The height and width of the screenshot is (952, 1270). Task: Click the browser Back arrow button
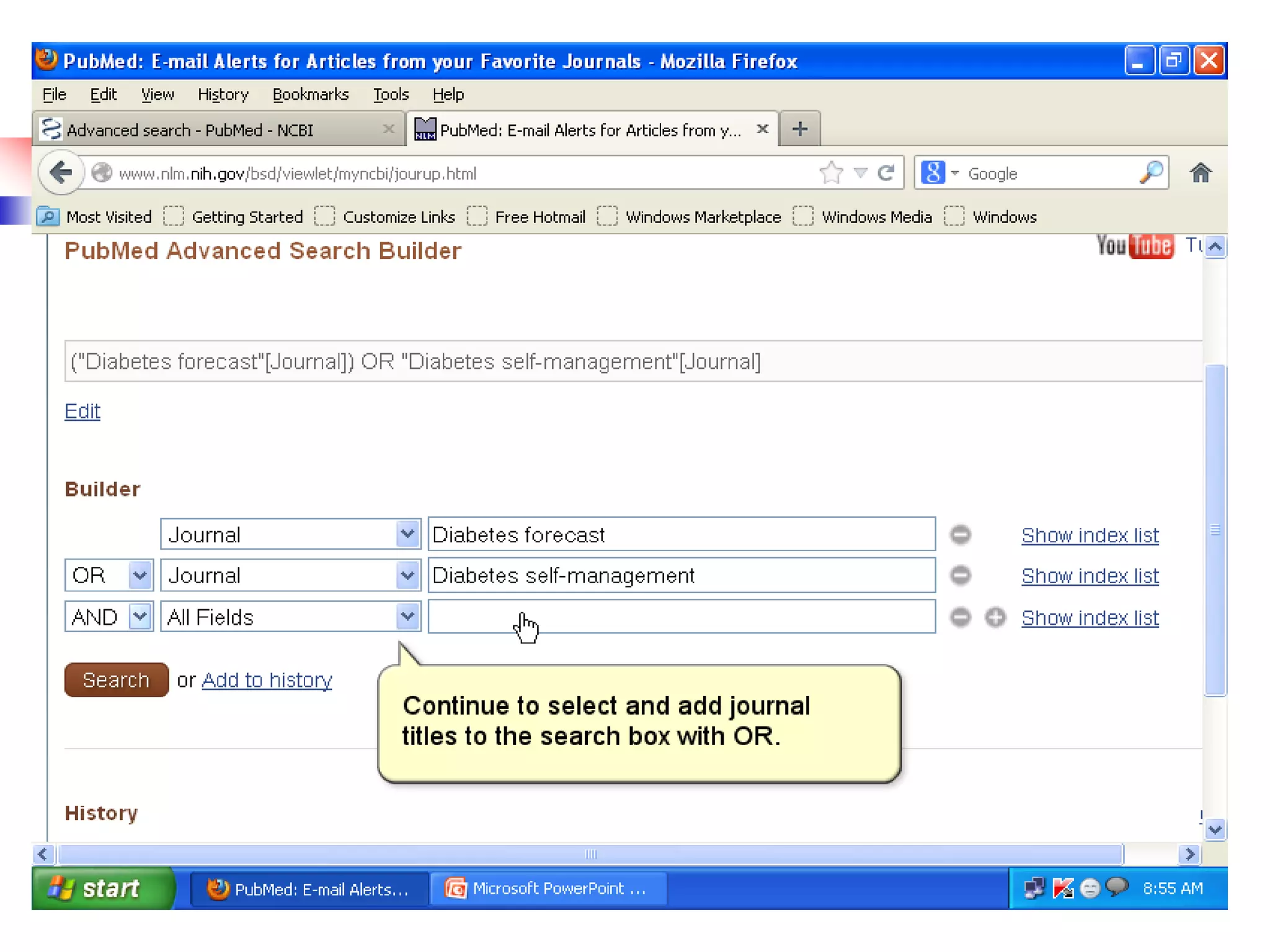61,173
